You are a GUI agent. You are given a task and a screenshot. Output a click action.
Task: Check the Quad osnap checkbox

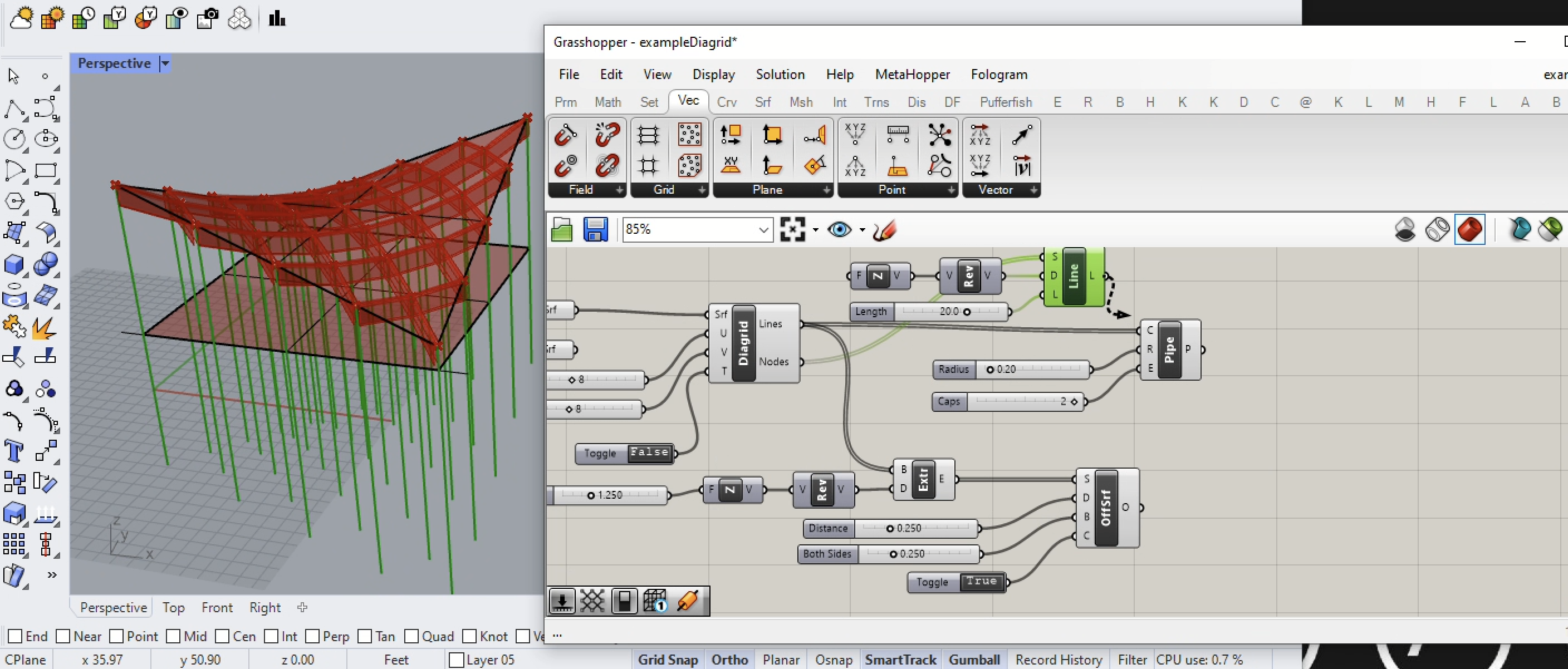pos(411,636)
